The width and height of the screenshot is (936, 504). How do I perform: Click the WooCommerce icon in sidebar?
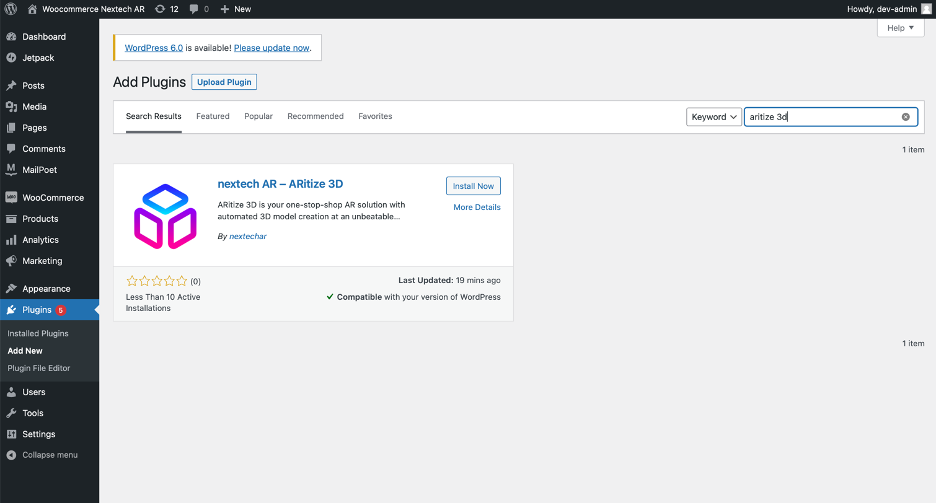(x=11, y=198)
